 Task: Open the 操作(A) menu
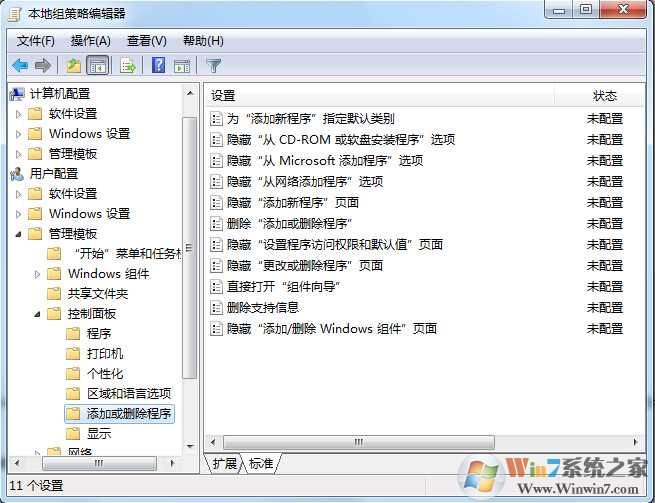pyautogui.click(x=91, y=41)
